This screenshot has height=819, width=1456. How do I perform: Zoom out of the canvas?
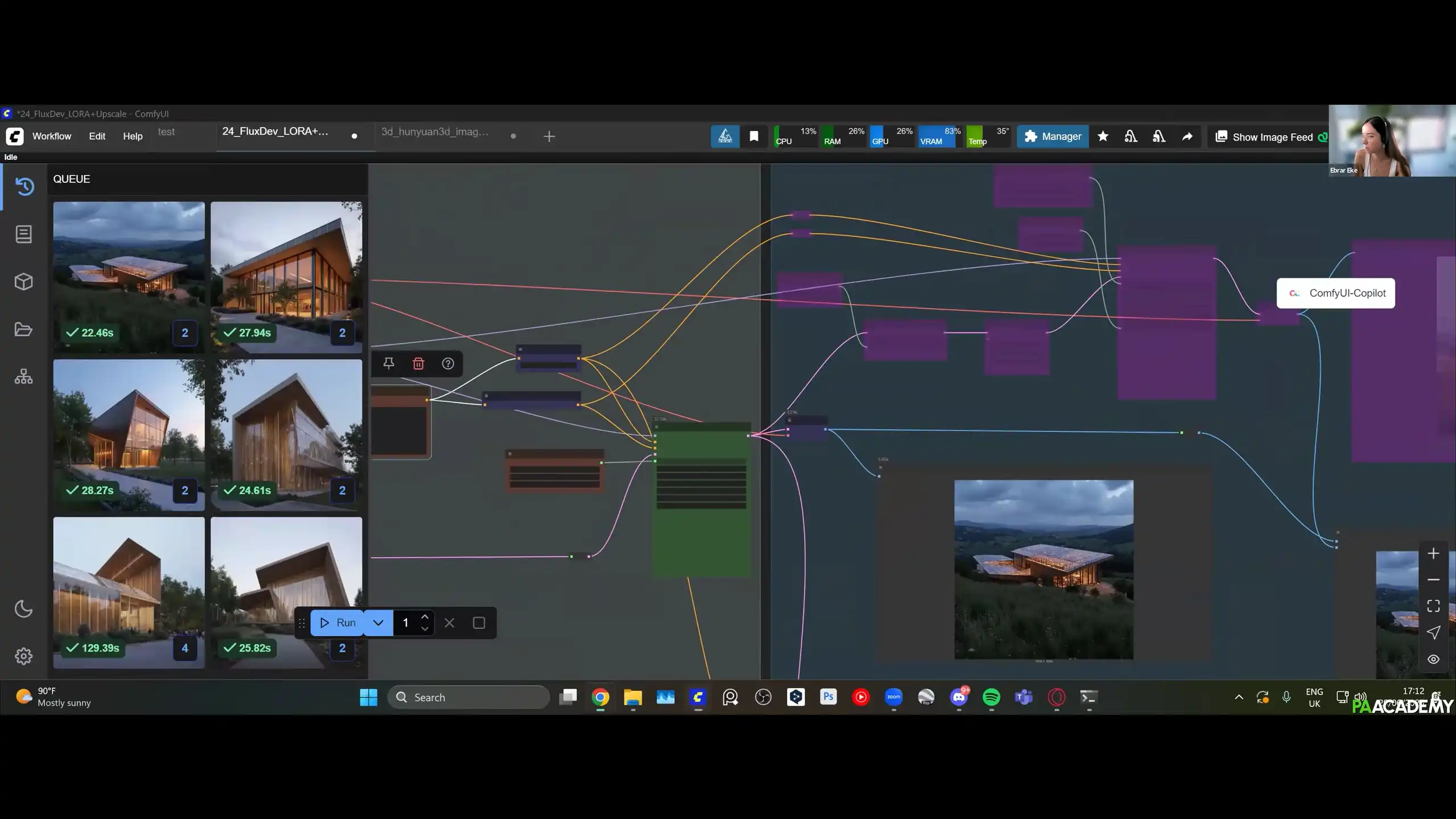(x=1433, y=579)
